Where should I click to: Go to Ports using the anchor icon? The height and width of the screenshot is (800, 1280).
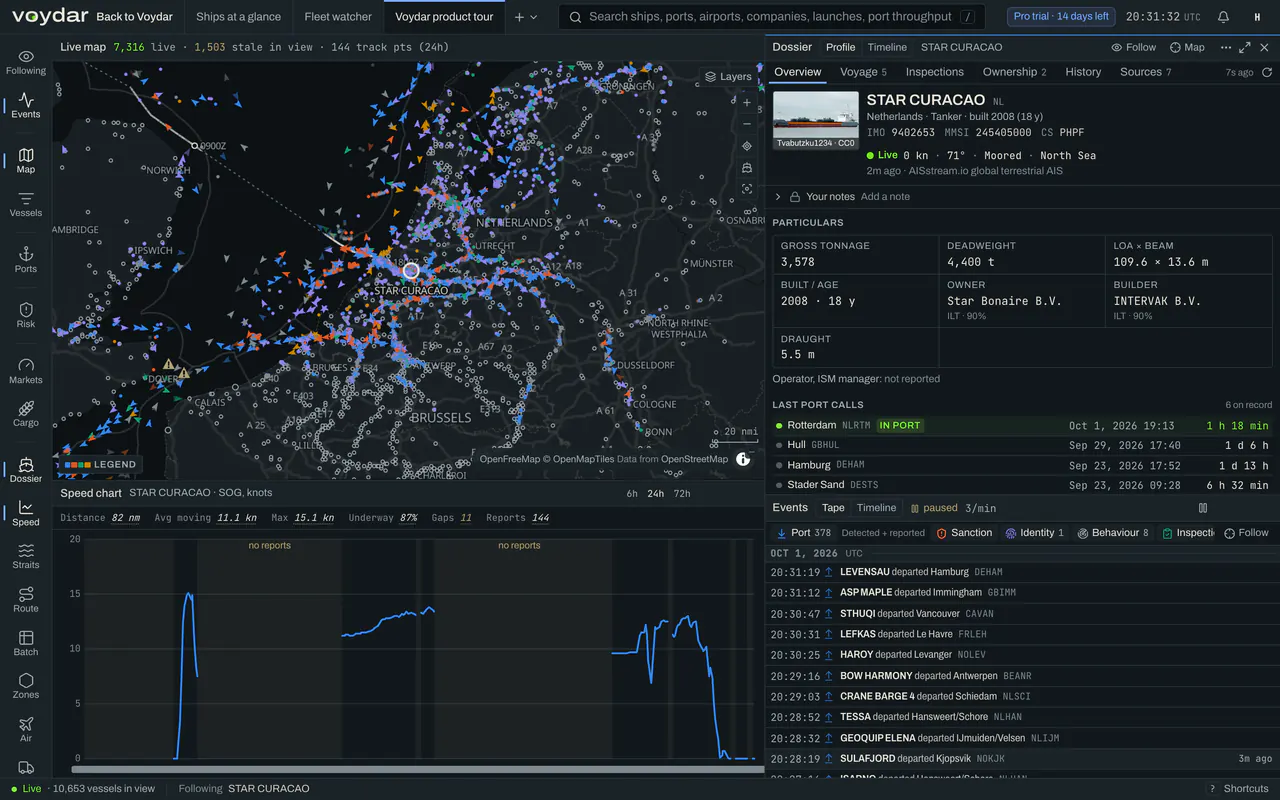point(26,260)
